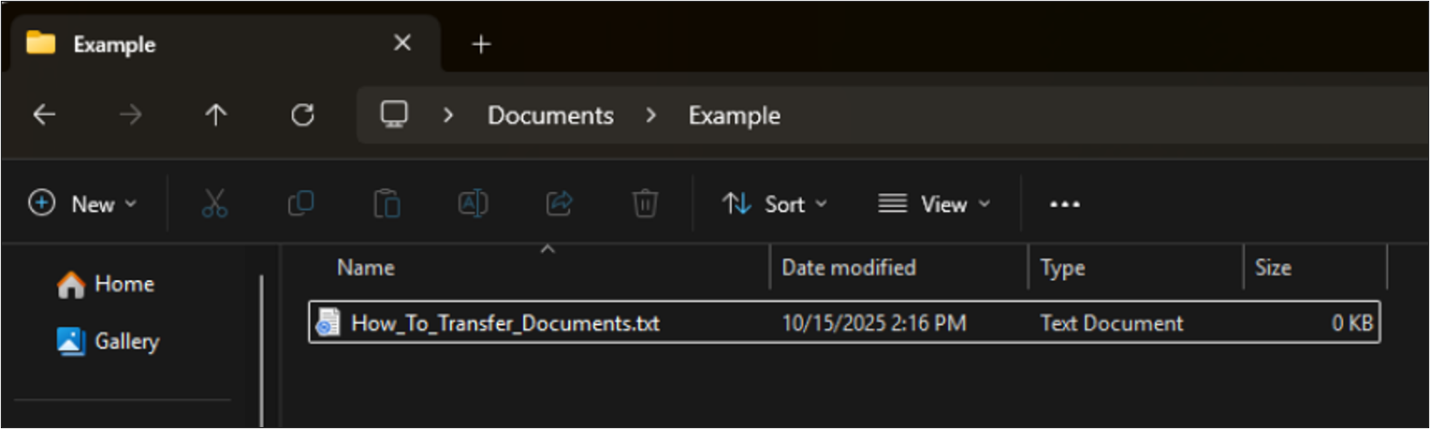
Task: Click the Paste clipboard icon
Action: [386, 204]
